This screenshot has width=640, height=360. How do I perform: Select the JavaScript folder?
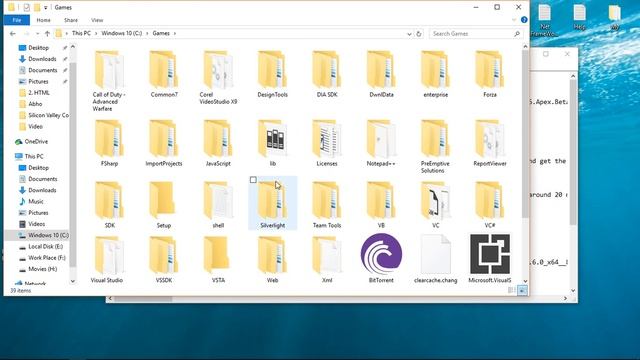point(218,143)
